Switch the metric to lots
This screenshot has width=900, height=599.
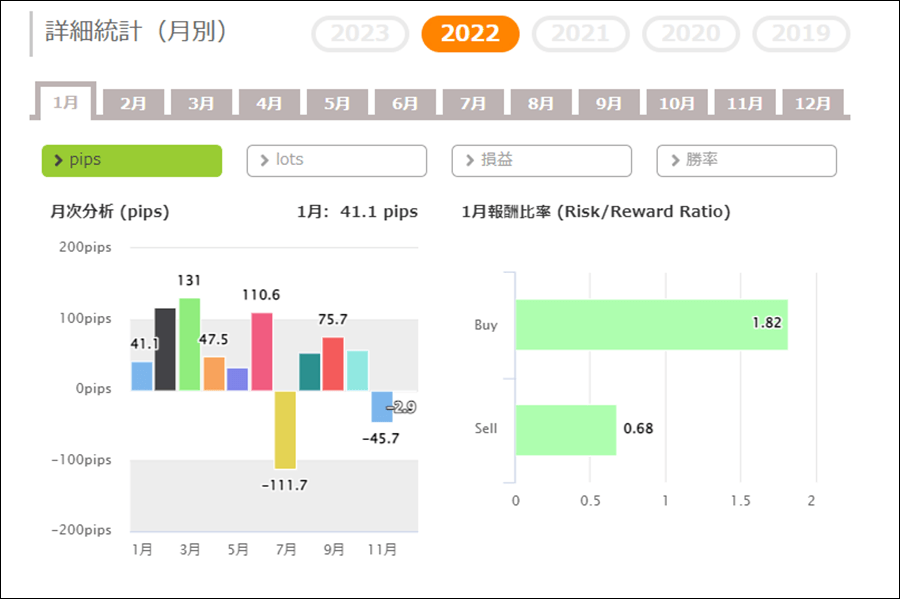pos(336,160)
